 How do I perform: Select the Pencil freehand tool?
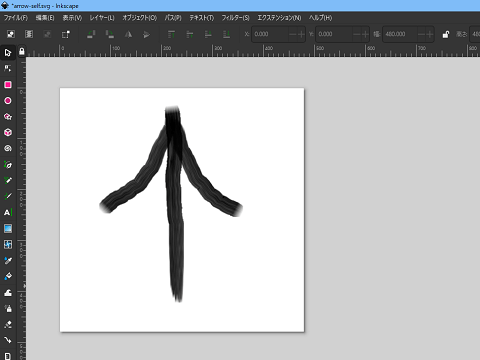(8, 180)
